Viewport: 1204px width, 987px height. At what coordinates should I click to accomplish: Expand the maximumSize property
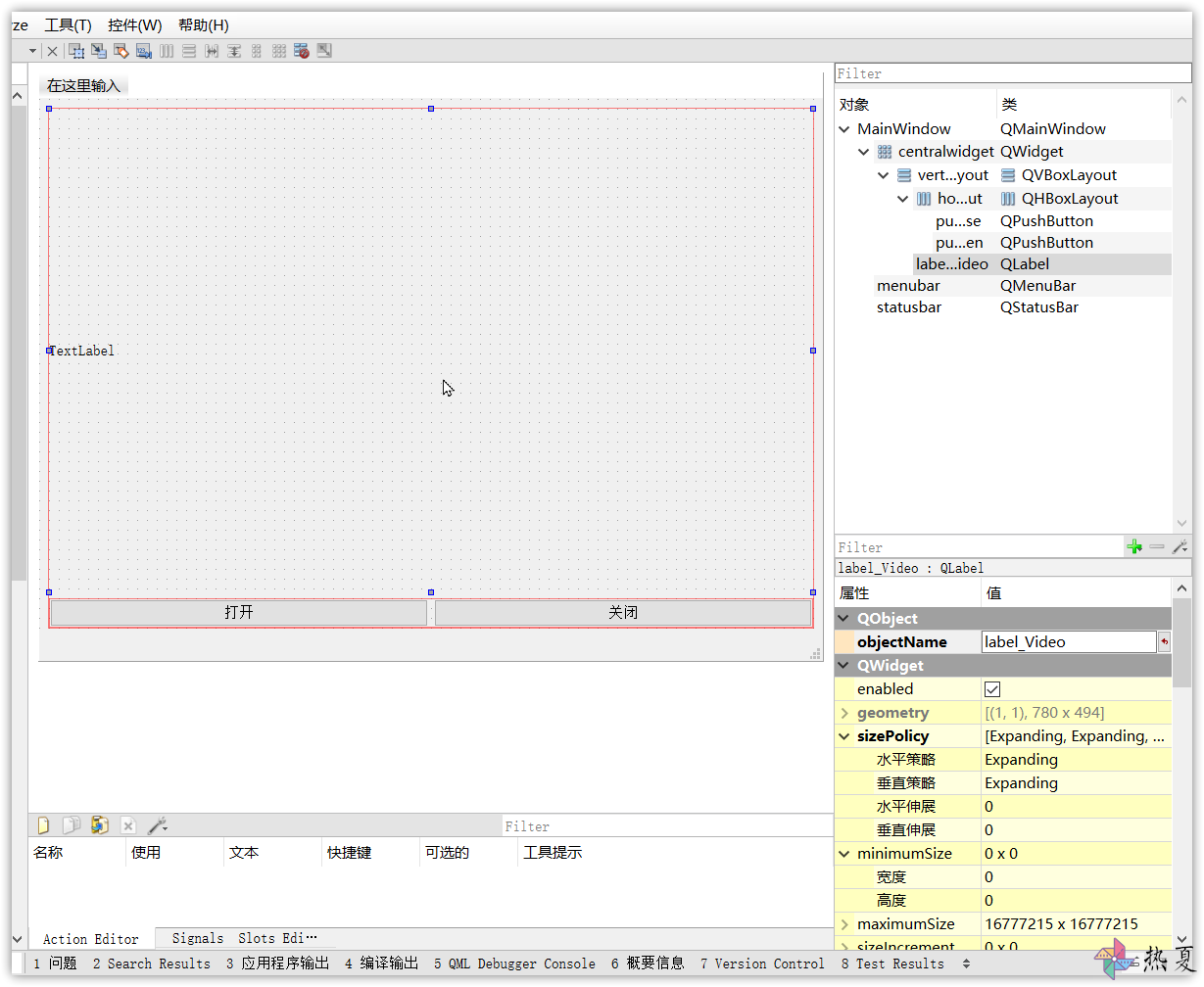[844, 924]
